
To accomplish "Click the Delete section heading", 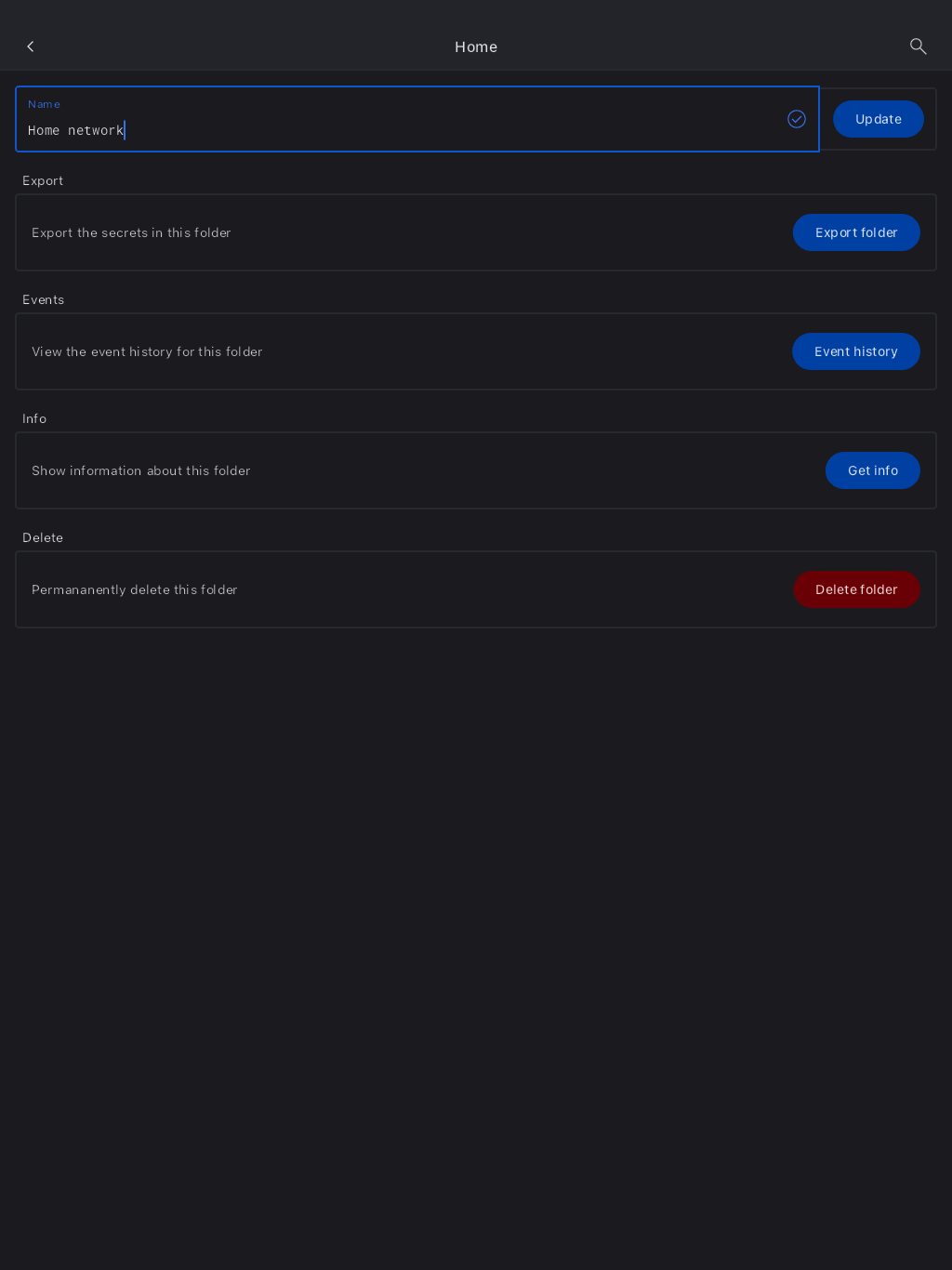I will pyautogui.click(x=43, y=537).
